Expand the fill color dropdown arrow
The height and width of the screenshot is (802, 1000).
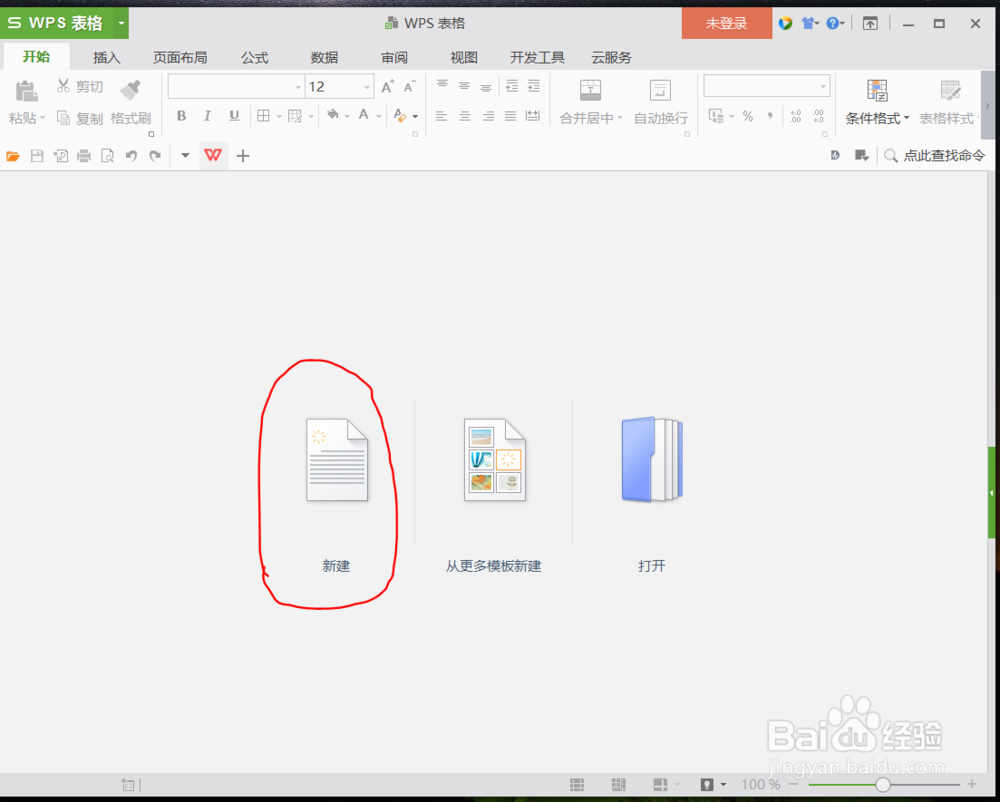pyautogui.click(x=347, y=117)
